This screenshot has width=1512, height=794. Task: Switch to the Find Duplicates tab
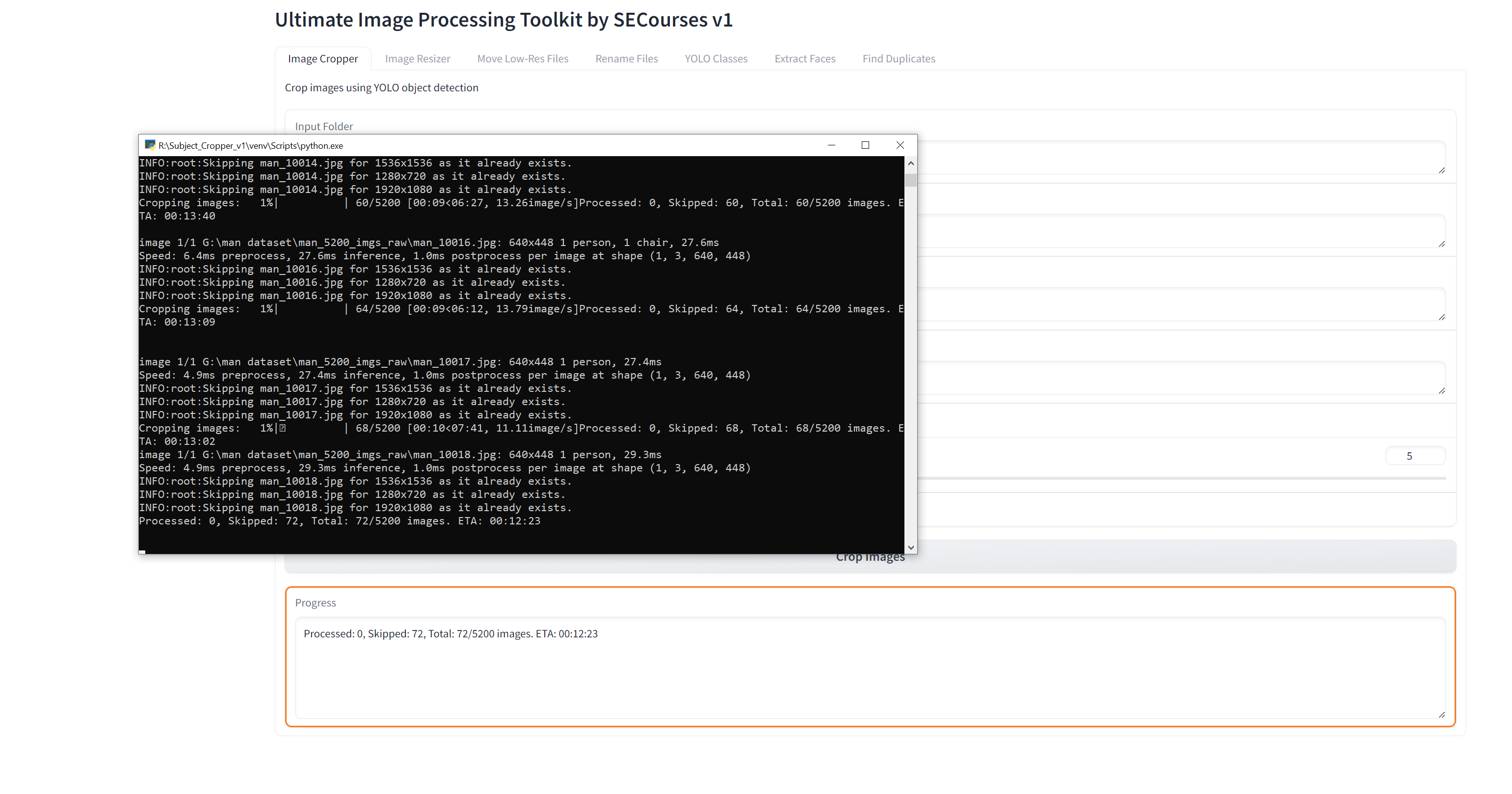[899, 59]
